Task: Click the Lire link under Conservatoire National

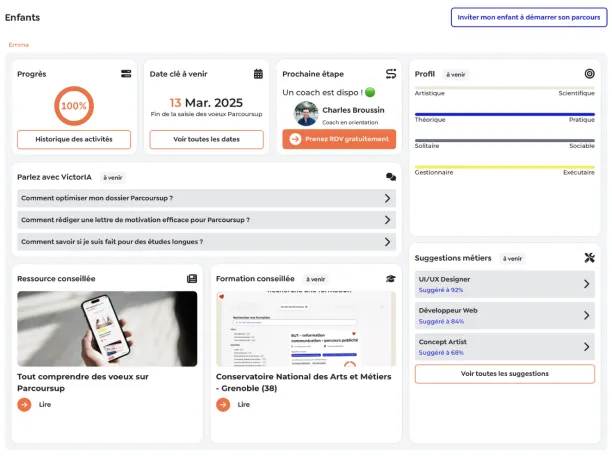Action: click(244, 404)
